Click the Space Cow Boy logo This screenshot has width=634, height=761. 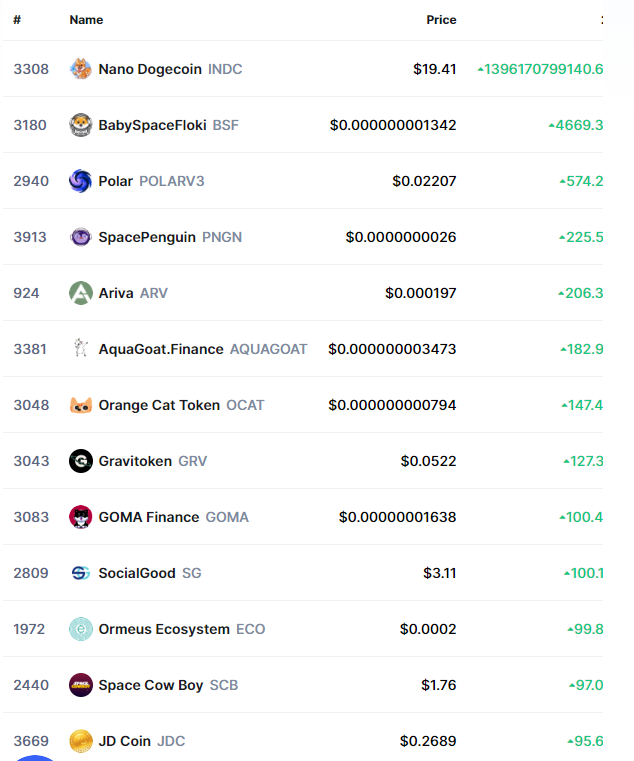81,685
